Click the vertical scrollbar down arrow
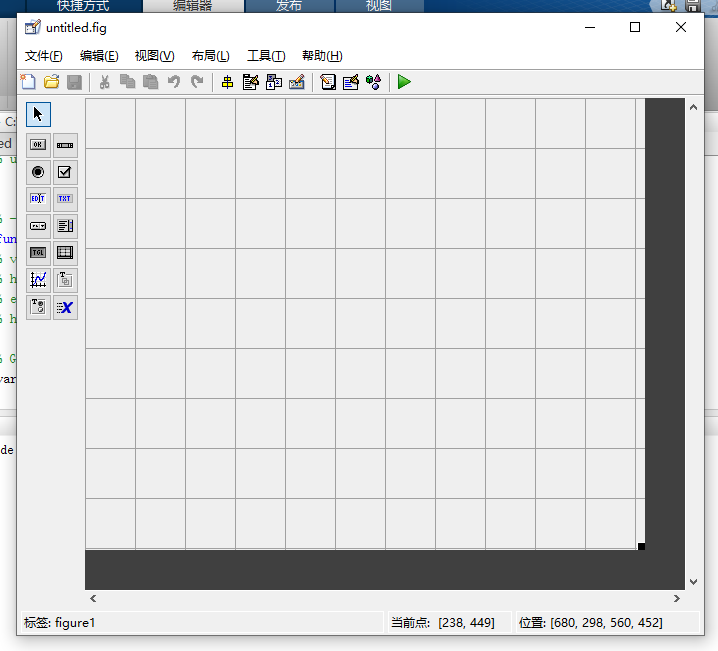The height and width of the screenshot is (651, 718). pos(693,582)
